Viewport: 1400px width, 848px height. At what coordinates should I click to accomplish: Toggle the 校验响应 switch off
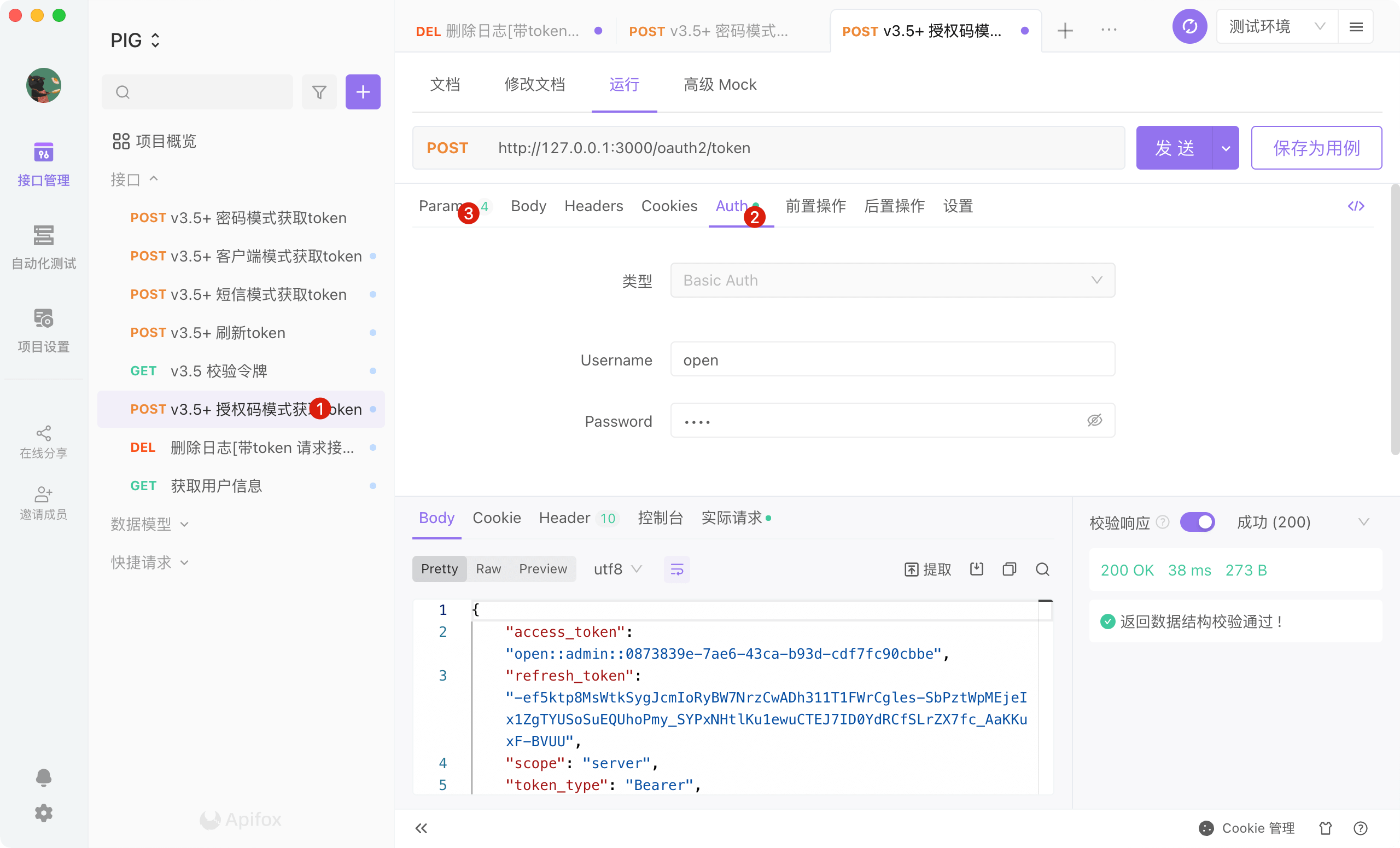1197,522
